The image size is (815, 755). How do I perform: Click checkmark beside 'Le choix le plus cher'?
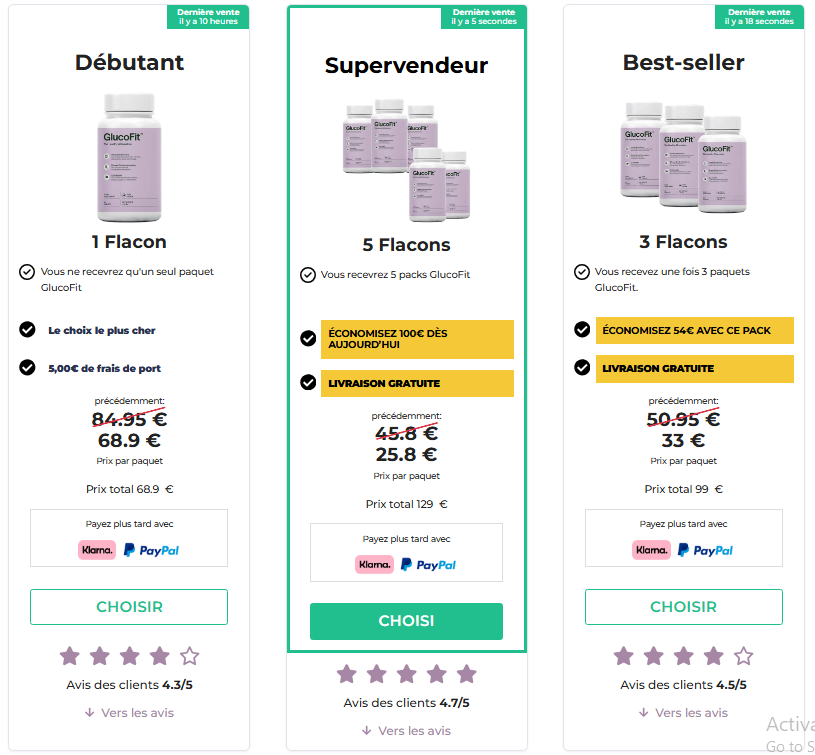pyautogui.click(x=27, y=329)
